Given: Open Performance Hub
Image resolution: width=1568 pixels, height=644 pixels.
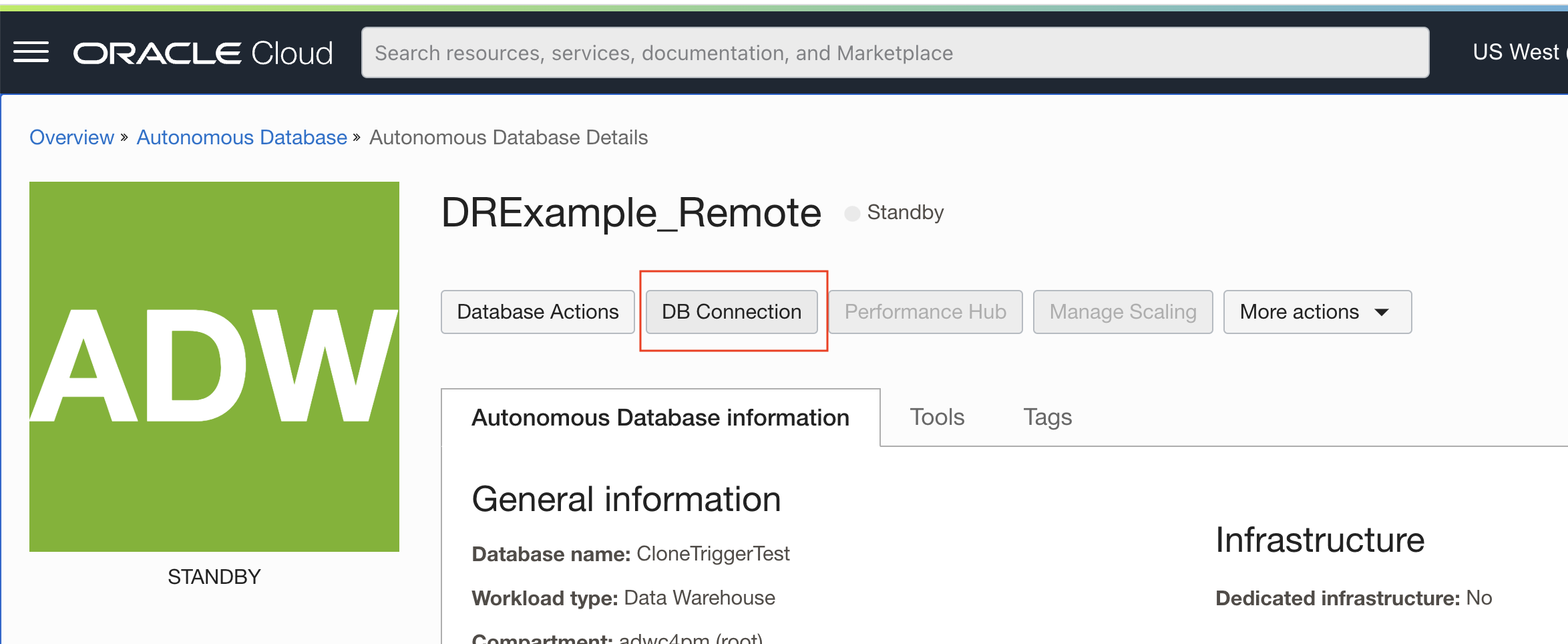Looking at the screenshot, I should (925, 311).
